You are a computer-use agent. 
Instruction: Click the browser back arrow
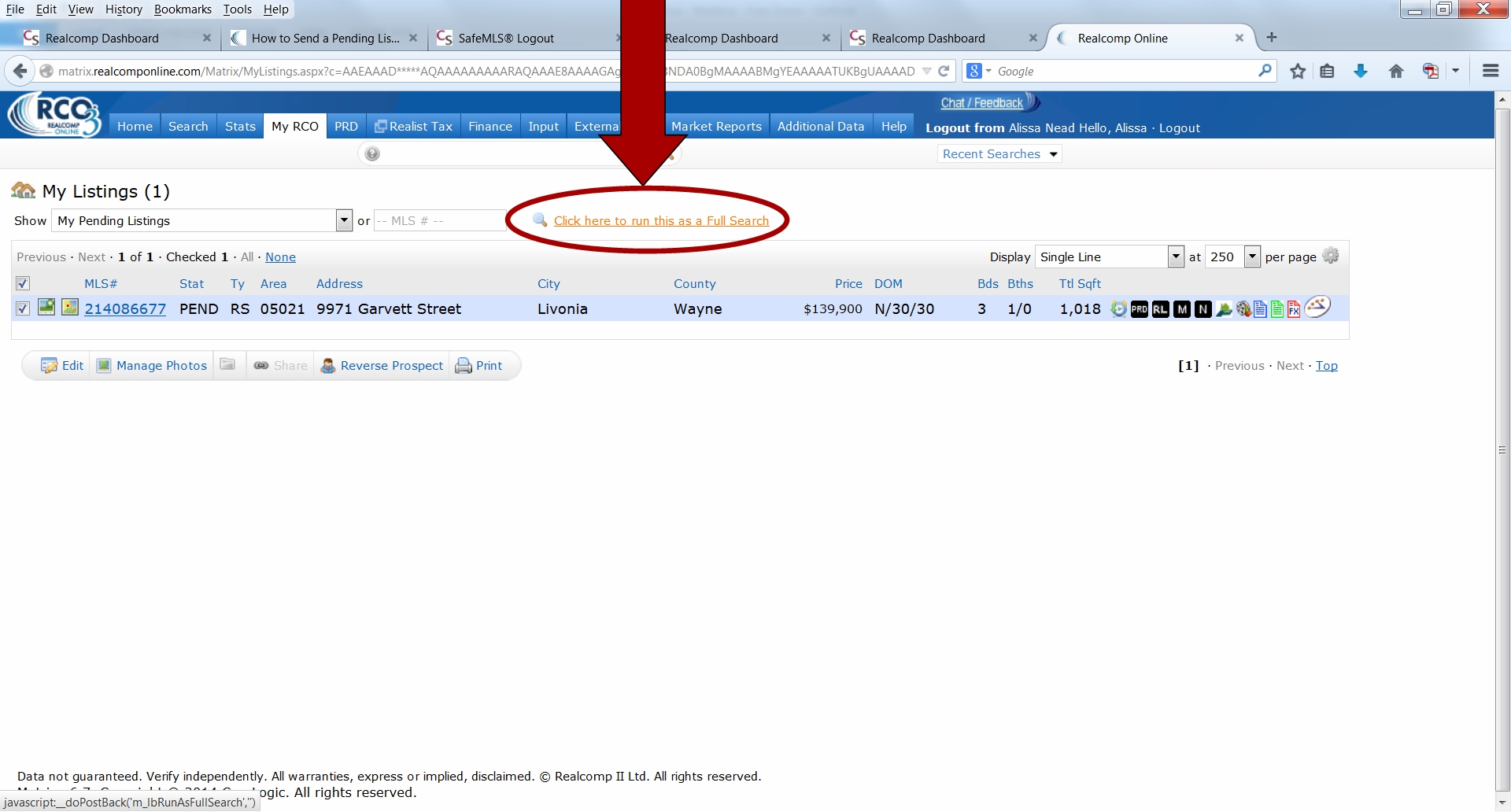(x=20, y=71)
